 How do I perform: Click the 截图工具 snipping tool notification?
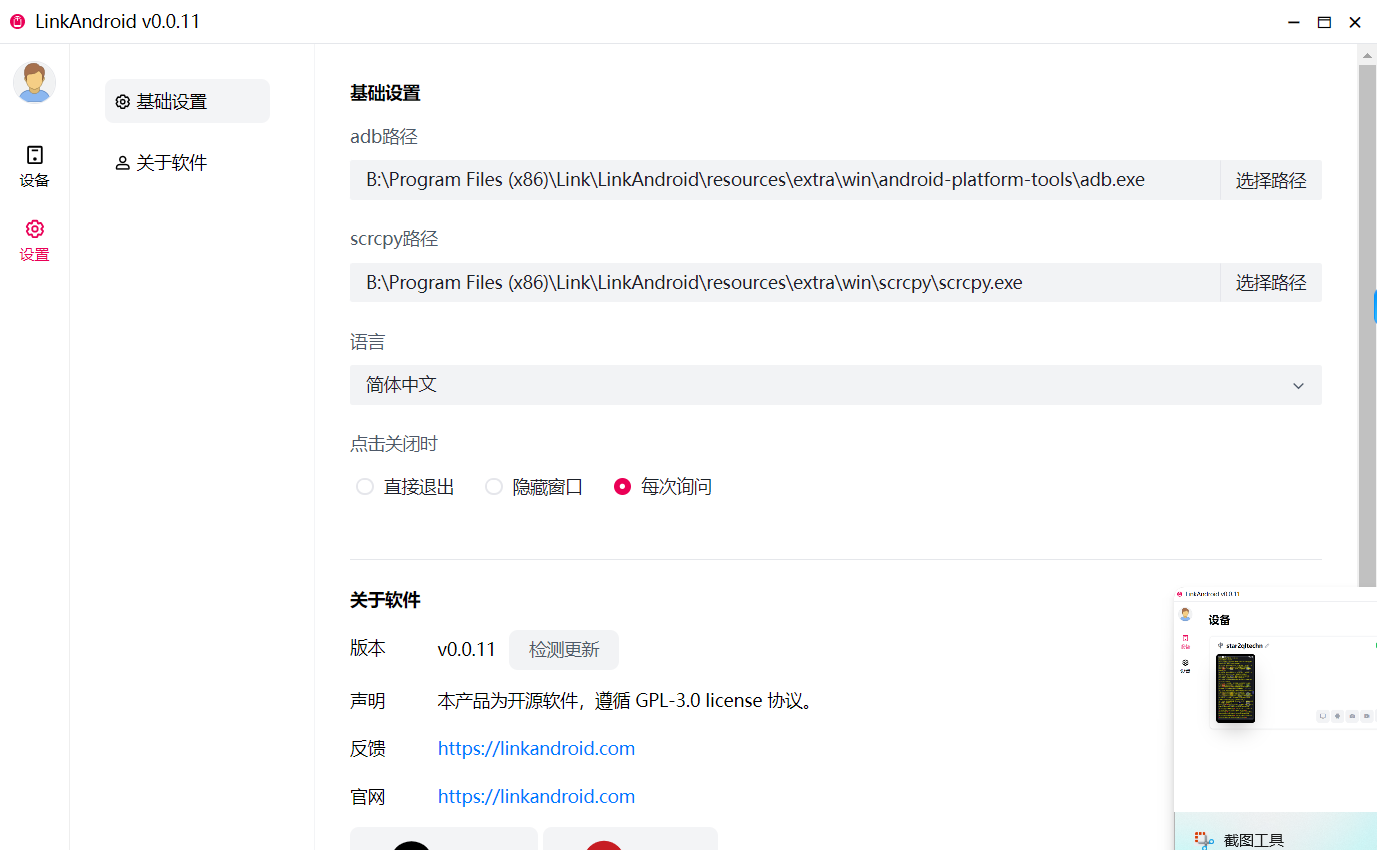coord(1275,832)
